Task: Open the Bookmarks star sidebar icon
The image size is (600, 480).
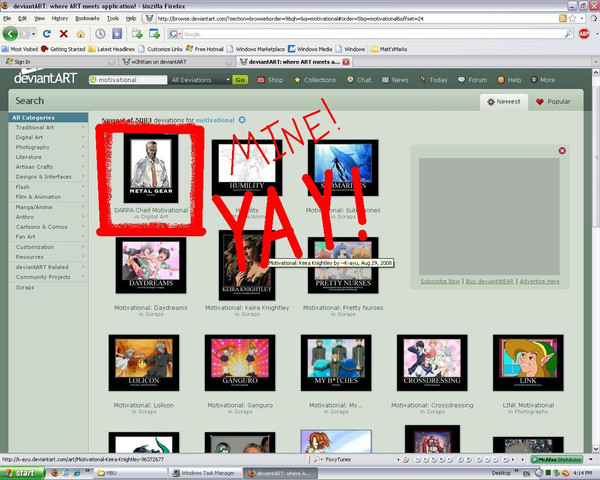Action: coord(117,34)
